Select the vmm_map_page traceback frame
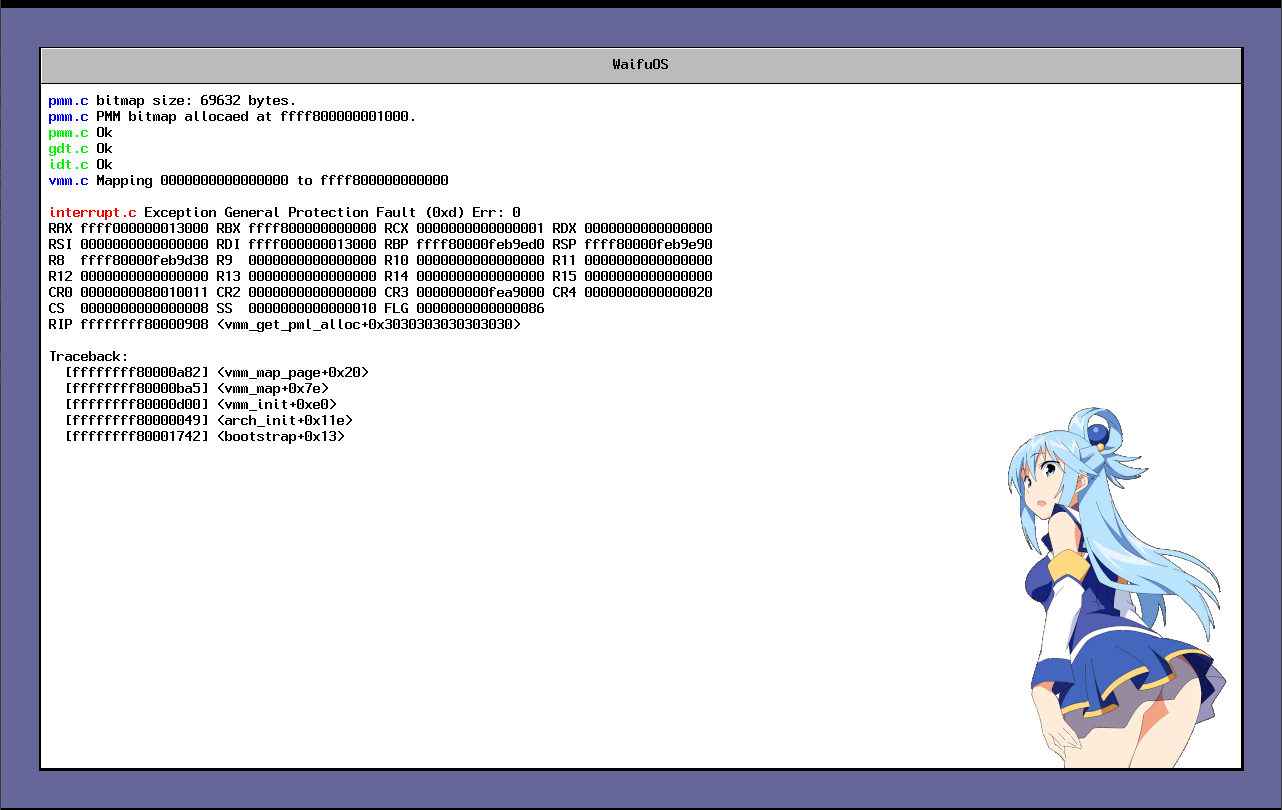 215,372
